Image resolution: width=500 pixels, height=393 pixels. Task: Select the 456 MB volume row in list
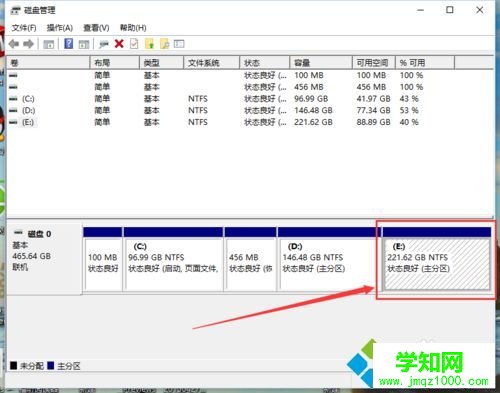click(x=250, y=87)
